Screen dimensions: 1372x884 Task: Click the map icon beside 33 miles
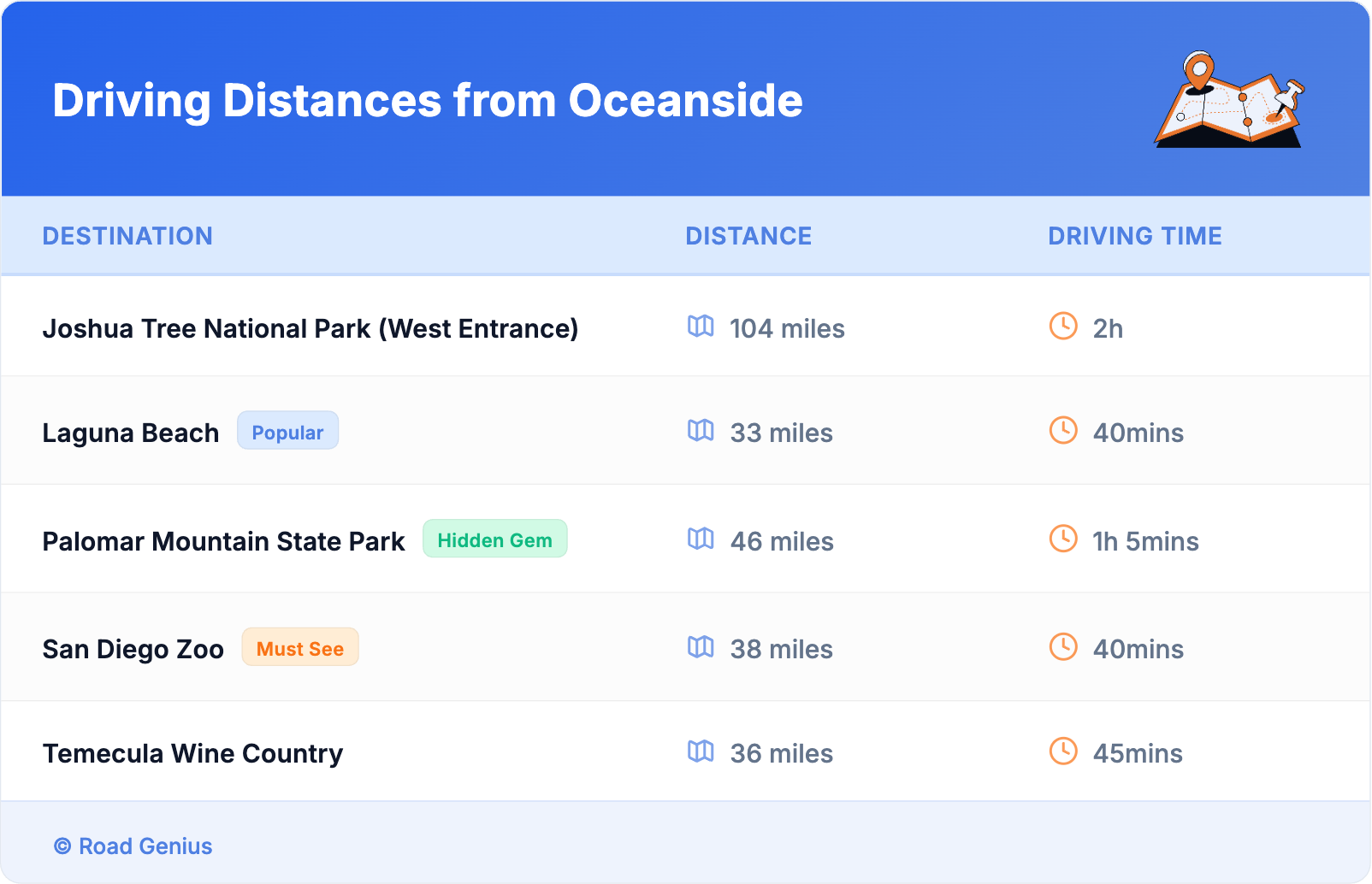(701, 430)
